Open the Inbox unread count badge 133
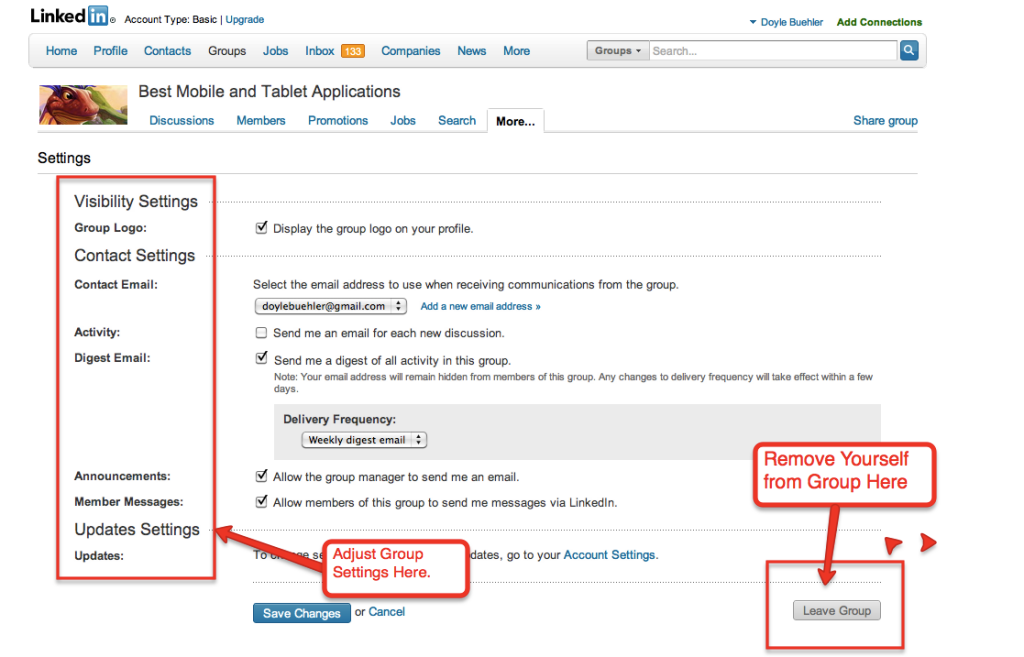The width and height of the screenshot is (1024, 657). [353, 51]
